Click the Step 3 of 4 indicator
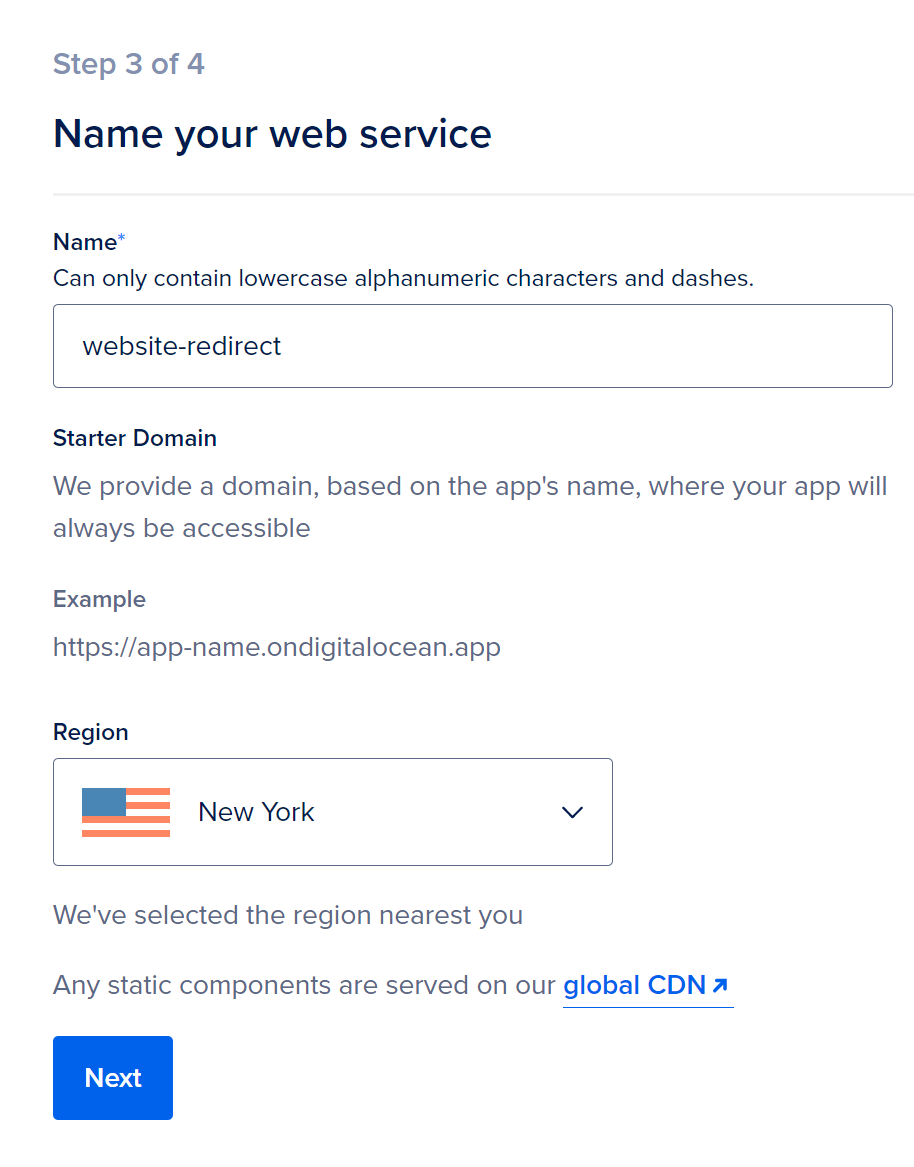This screenshot has width=914, height=1167. pyautogui.click(x=128, y=63)
